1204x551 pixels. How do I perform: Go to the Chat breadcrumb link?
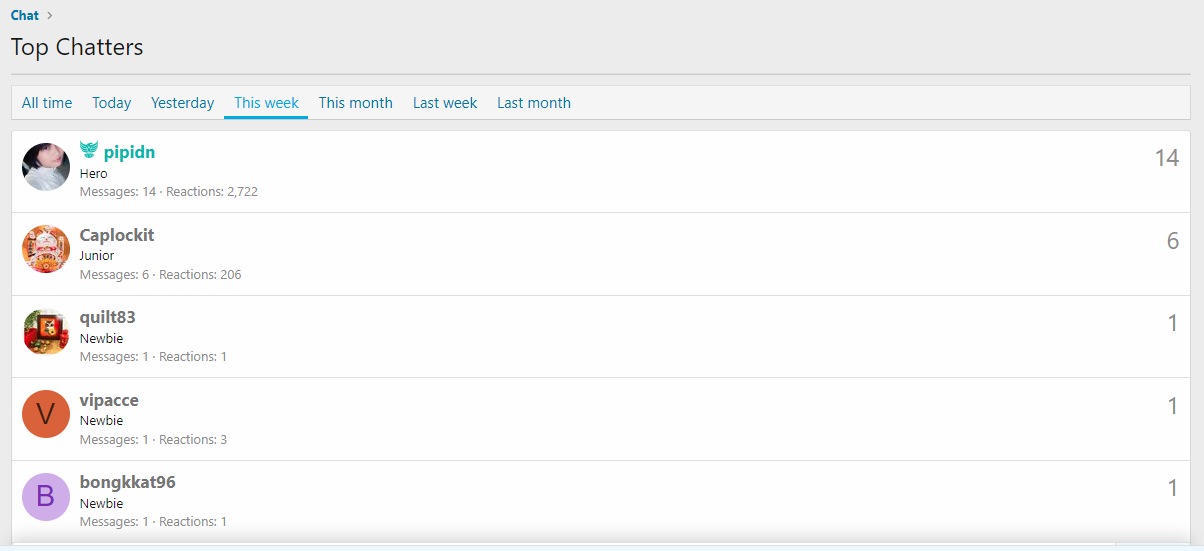pyautogui.click(x=25, y=15)
